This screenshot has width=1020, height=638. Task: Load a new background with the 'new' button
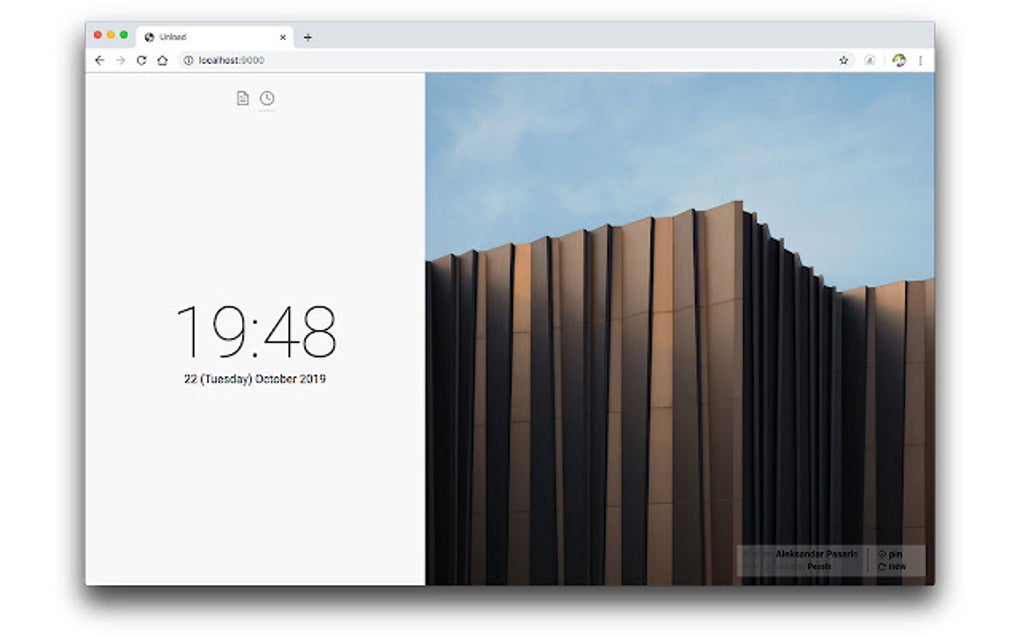point(891,566)
